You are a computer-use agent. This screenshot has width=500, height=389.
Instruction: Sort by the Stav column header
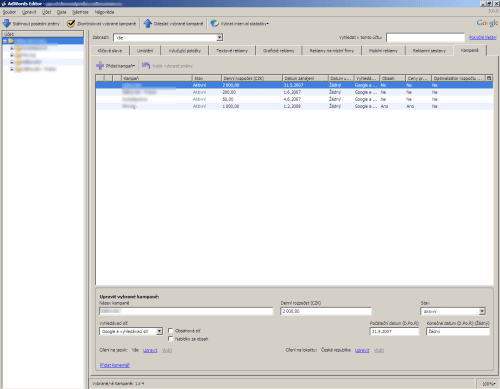(x=207, y=78)
